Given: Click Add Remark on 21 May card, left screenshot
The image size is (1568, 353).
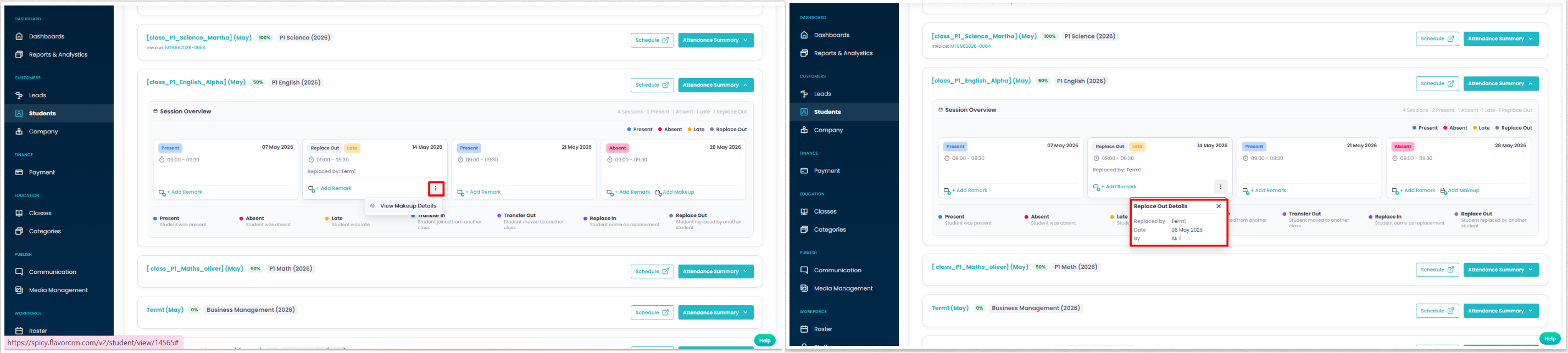Looking at the screenshot, I should (x=479, y=192).
